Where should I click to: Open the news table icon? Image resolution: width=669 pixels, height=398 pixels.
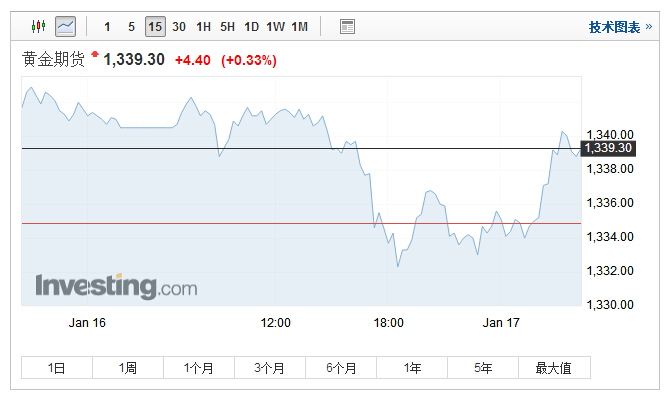[x=347, y=26]
